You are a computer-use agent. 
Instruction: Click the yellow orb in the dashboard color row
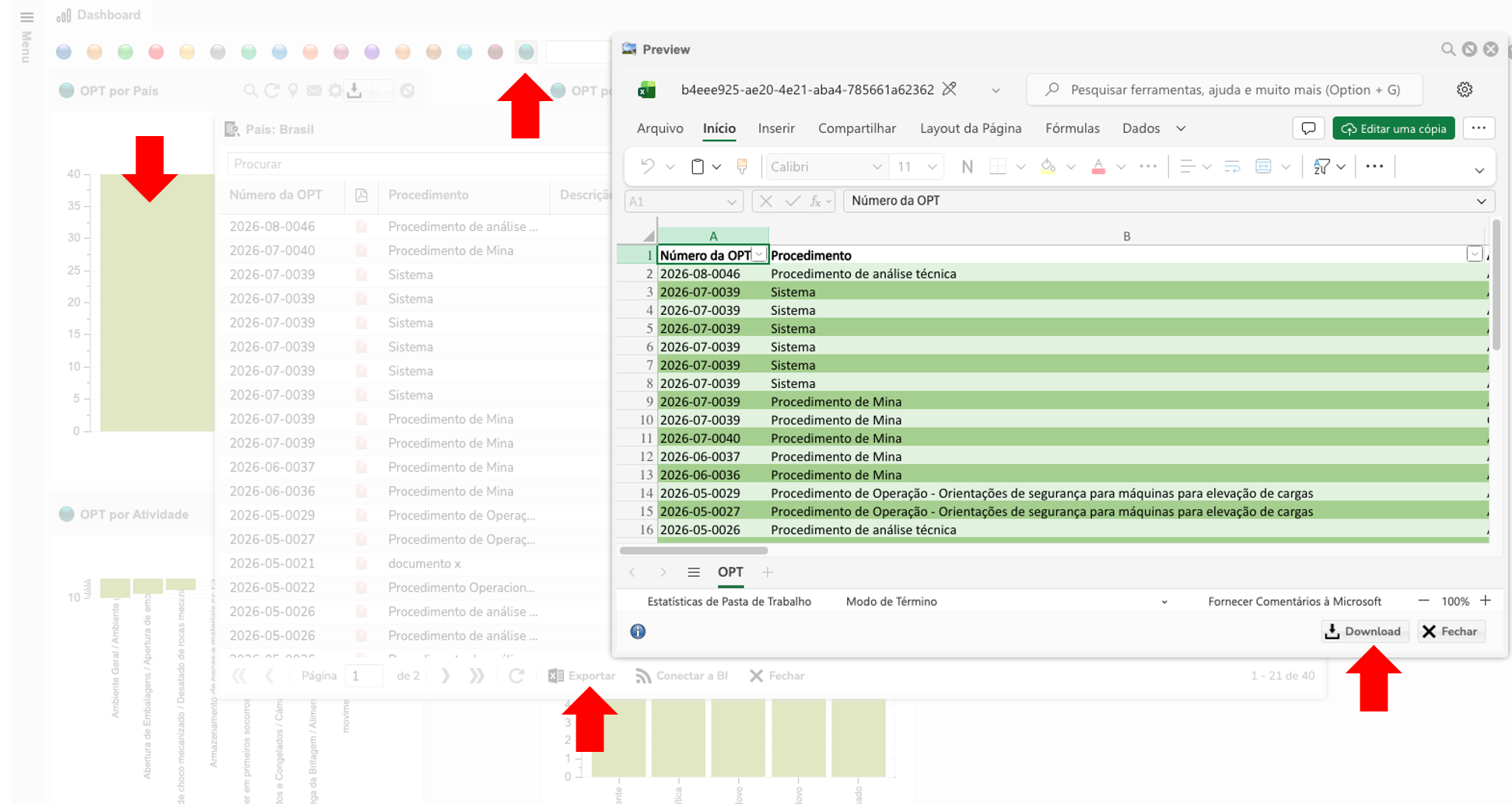coord(187,51)
